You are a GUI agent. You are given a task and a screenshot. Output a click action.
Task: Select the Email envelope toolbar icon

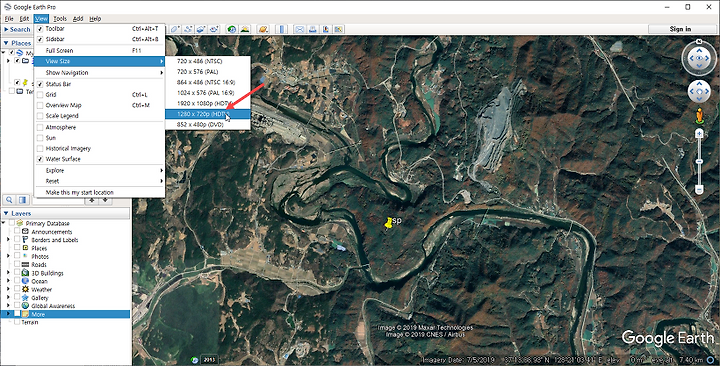[300, 29]
